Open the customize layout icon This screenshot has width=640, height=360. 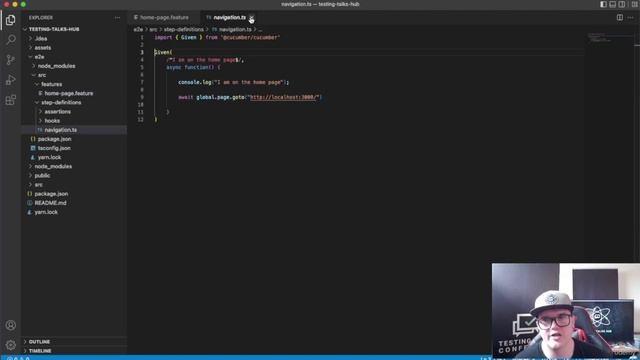pyautogui.click(x=634, y=4)
